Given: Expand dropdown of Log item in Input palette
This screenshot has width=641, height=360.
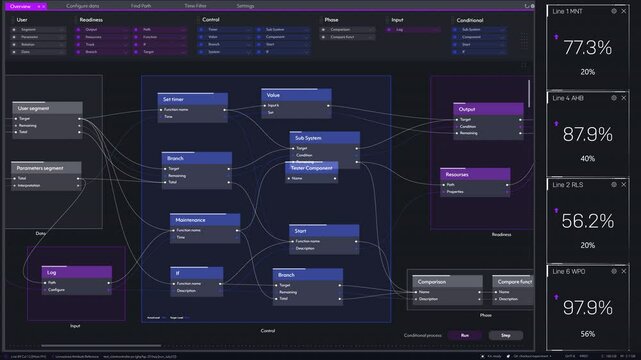Looking at the screenshot, I should [436, 30].
